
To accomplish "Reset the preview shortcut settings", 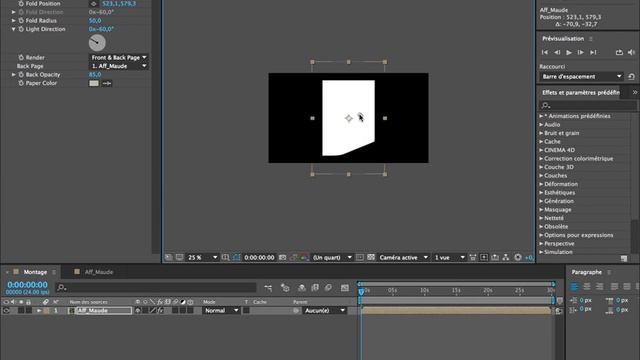I will (631, 77).
